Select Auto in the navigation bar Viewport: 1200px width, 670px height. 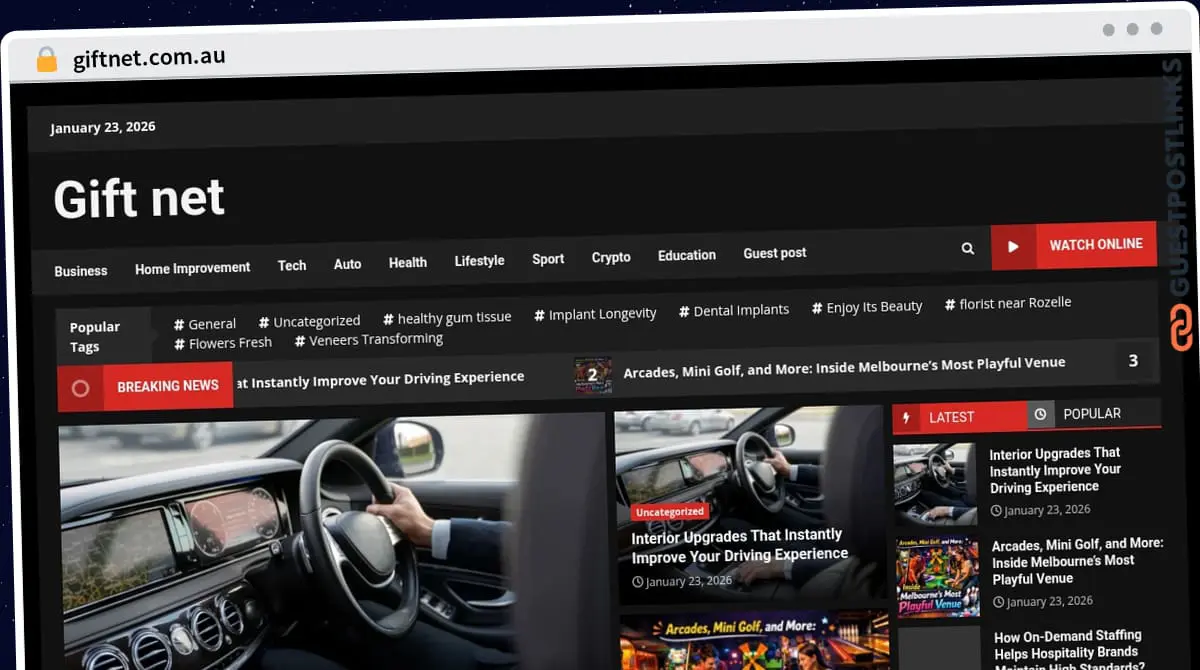point(347,264)
